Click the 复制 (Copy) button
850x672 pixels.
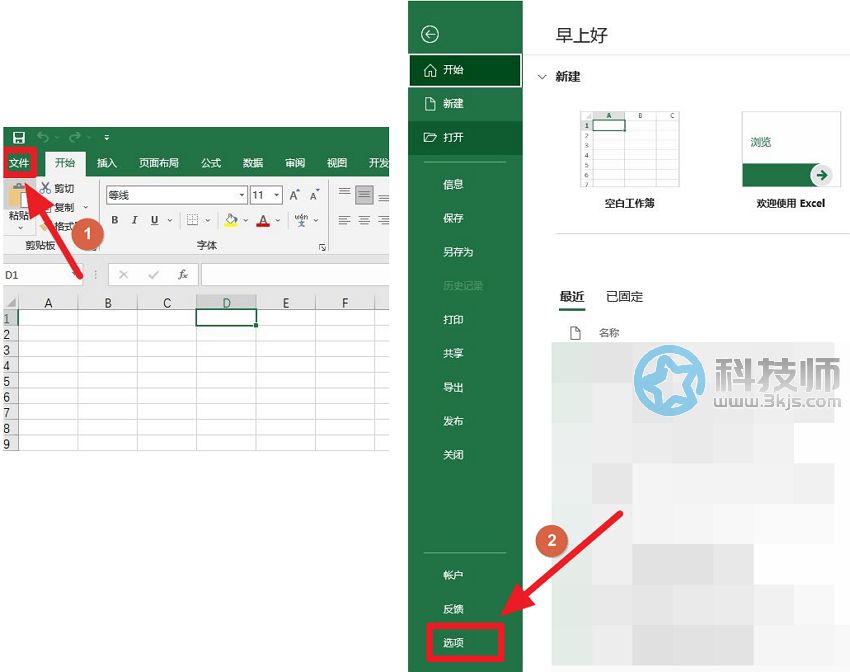pos(64,207)
